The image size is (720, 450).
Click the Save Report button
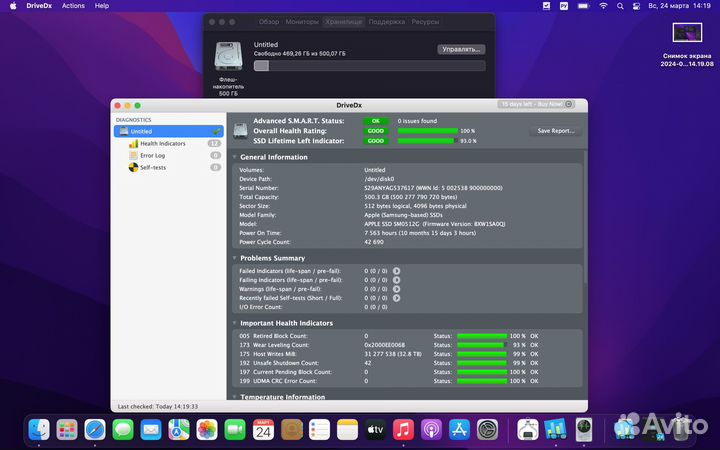point(556,131)
